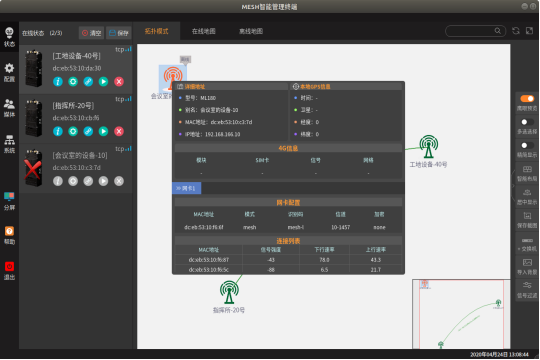Viewport: 540px width, 360px height.
Task: Select the 指挥所-20号 device thumbnail
Action: (34, 118)
